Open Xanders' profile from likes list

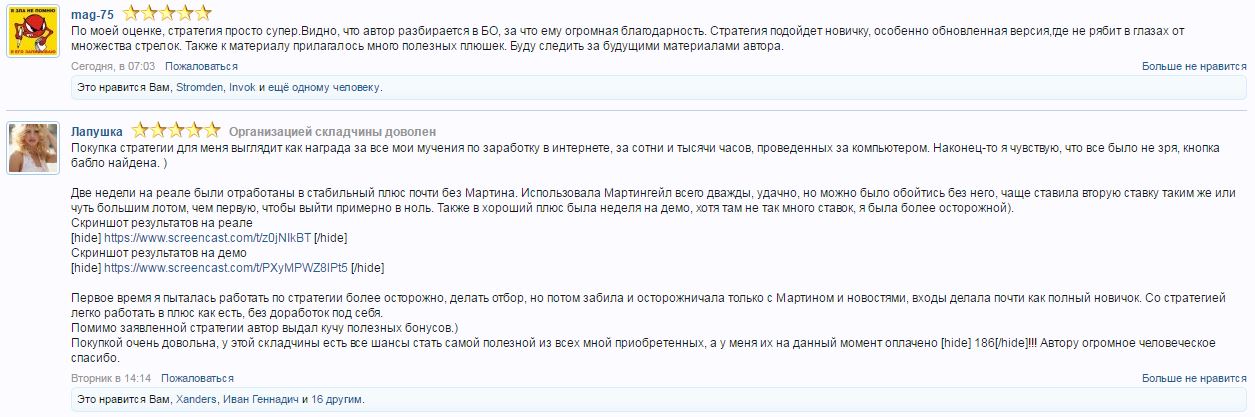click(x=198, y=400)
